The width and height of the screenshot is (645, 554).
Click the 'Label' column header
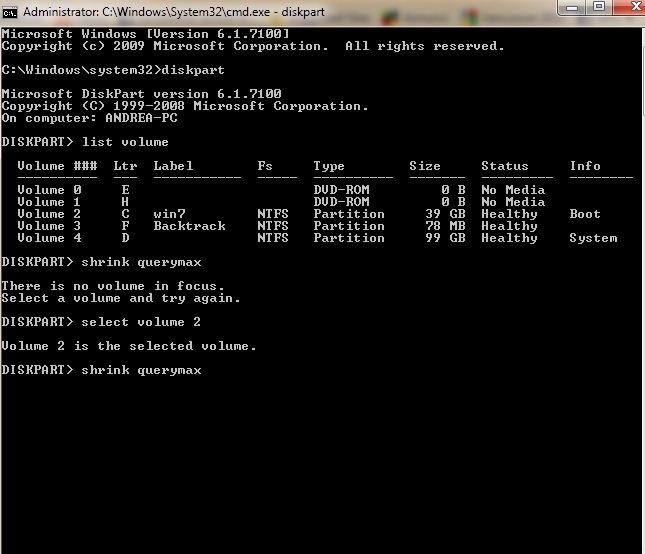173,166
